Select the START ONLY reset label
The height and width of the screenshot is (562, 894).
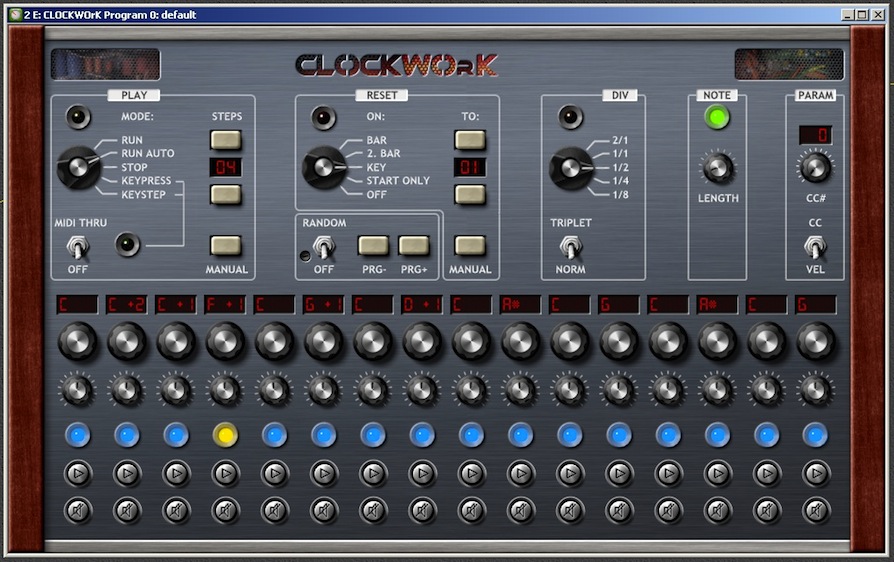tap(398, 181)
